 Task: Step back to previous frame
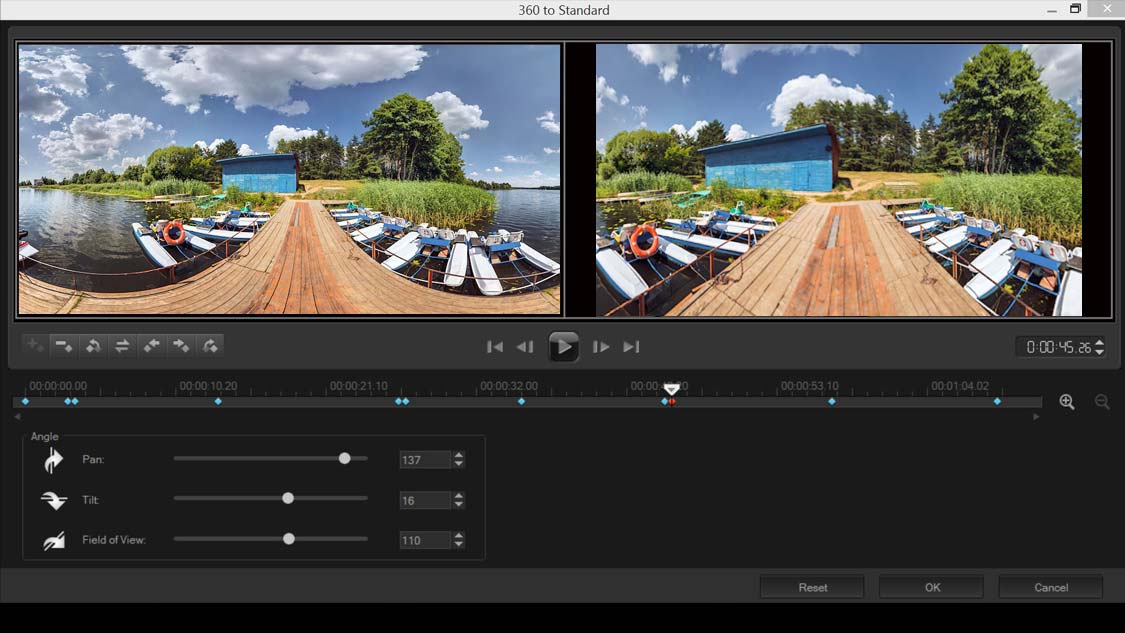pyautogui.click(x=525, y=347)
